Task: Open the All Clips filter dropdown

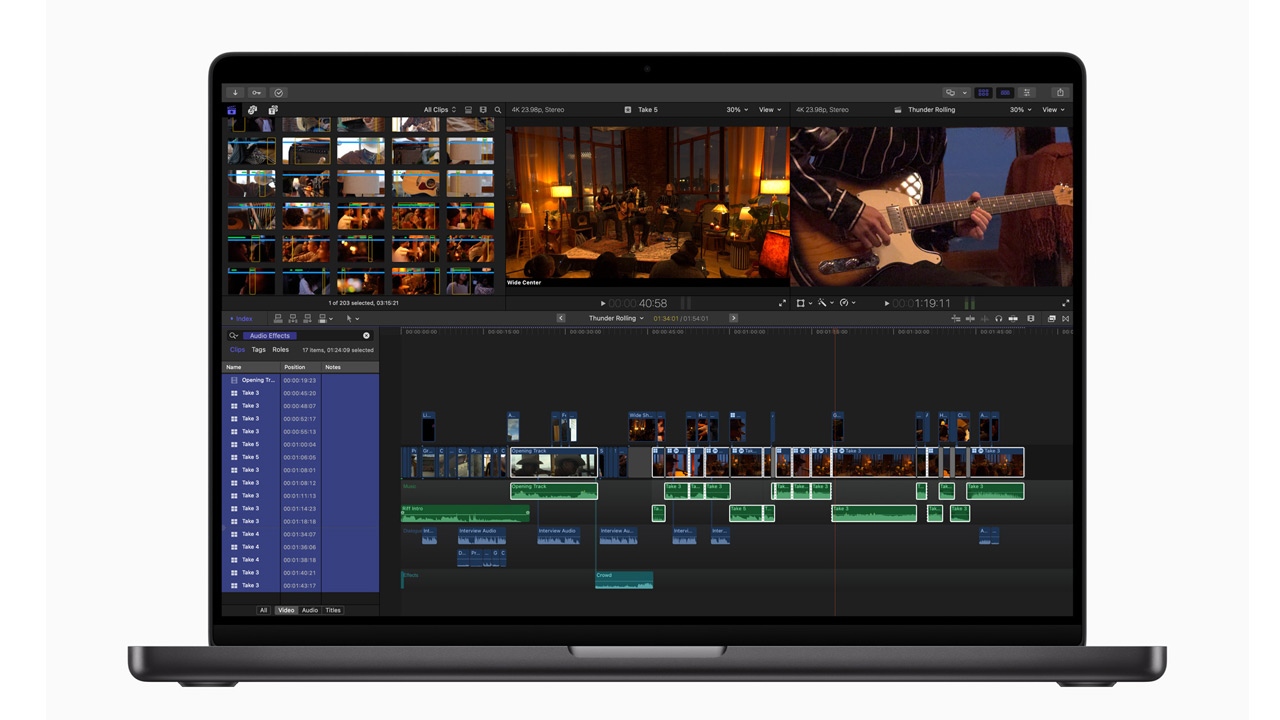Action: [440, 110]
